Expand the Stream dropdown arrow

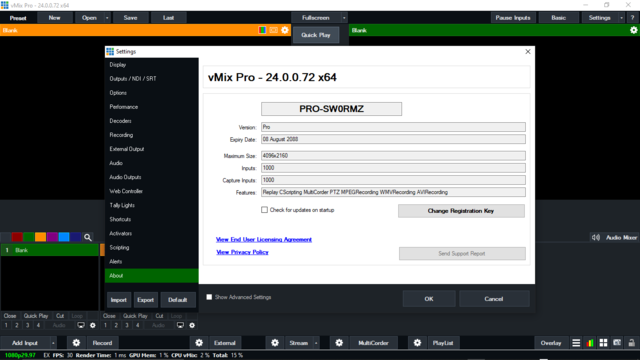click(316, 343)
